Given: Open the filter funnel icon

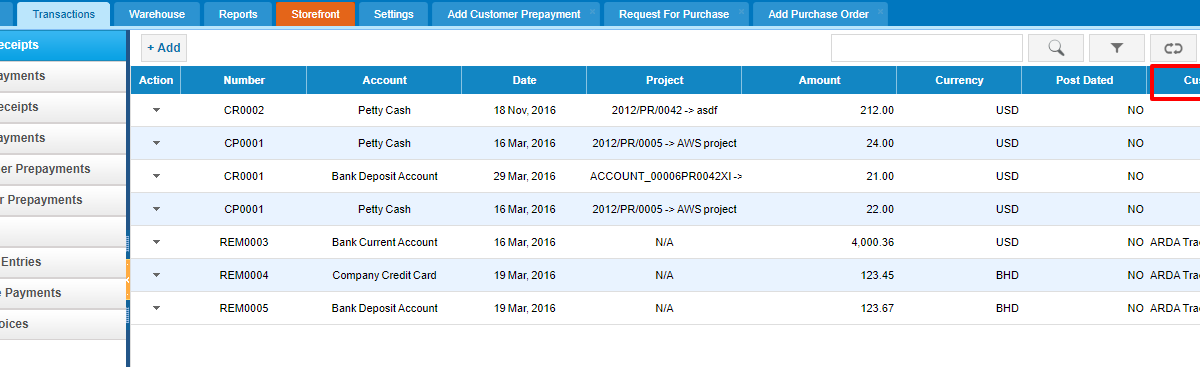Looking at the screenshot, I should (x=1116, y=47).
